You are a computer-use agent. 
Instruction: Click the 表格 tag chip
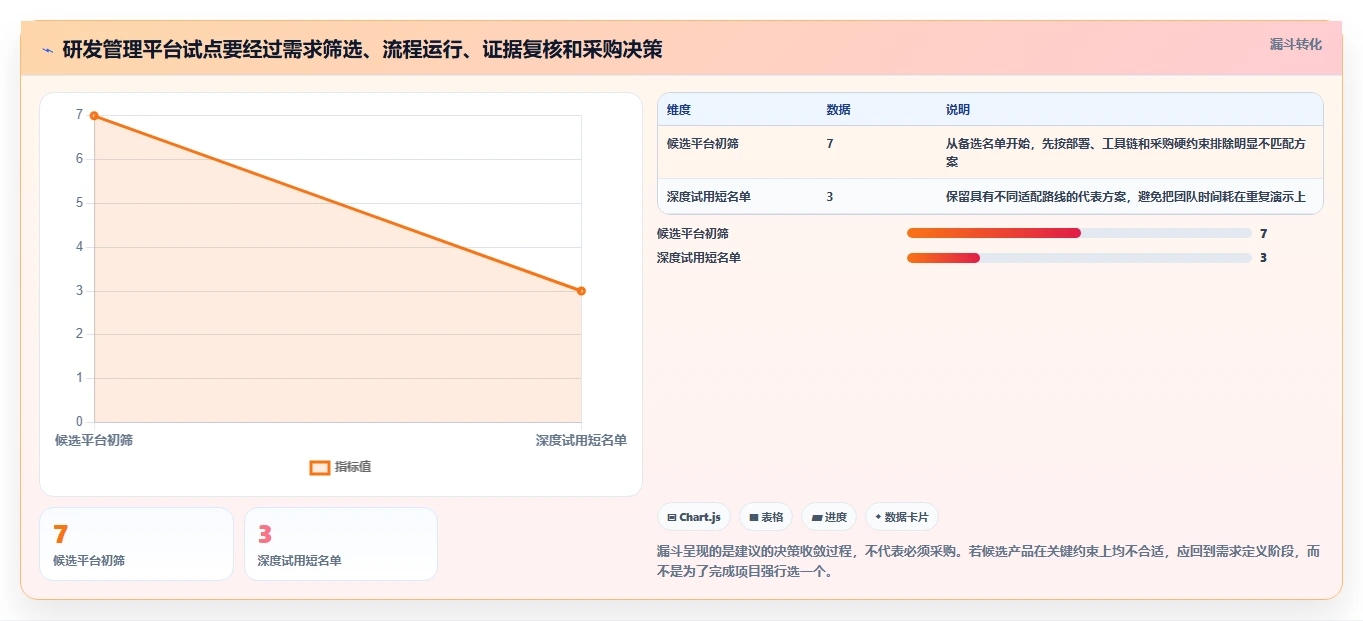(x=766, y=517)
